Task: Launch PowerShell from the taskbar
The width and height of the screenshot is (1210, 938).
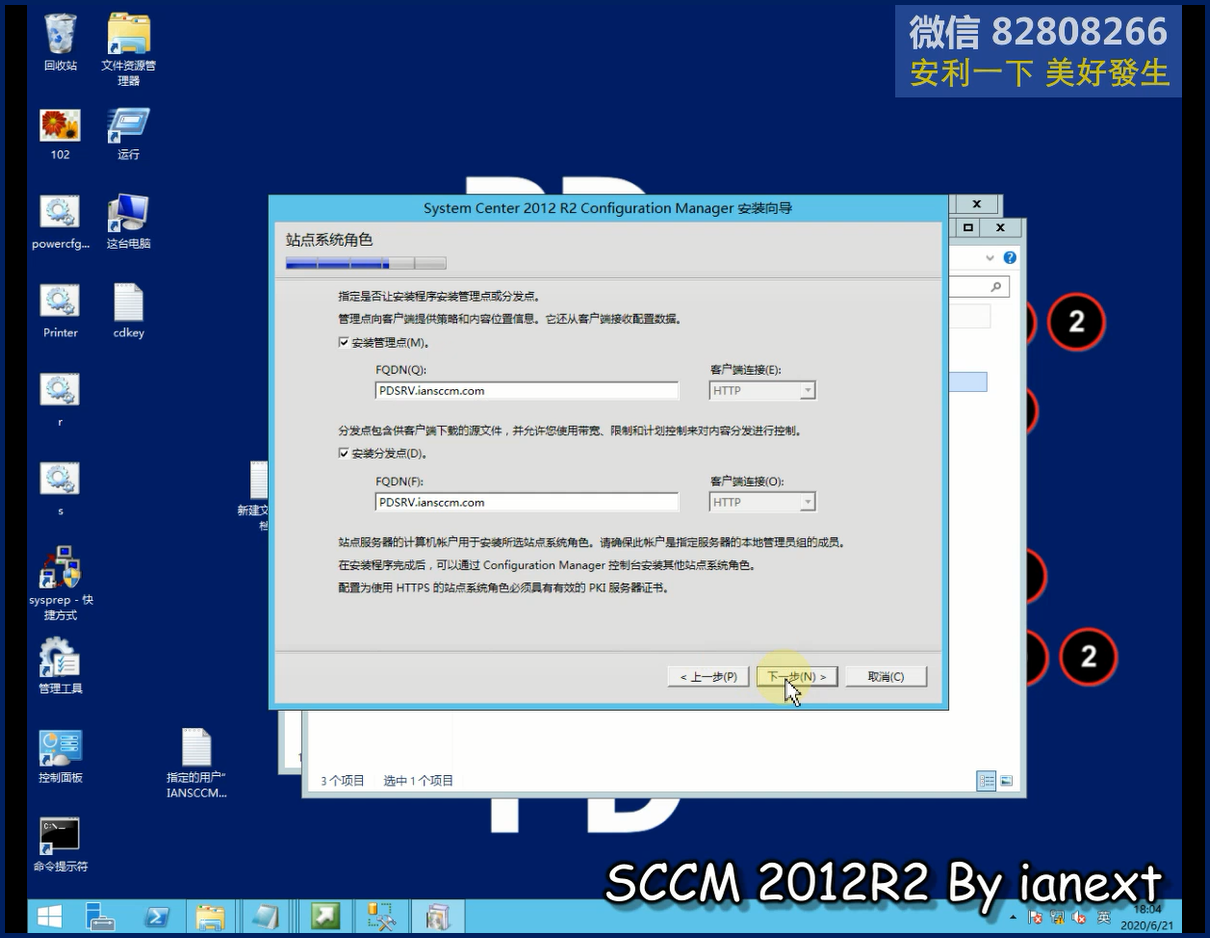Action: (156, 916)
